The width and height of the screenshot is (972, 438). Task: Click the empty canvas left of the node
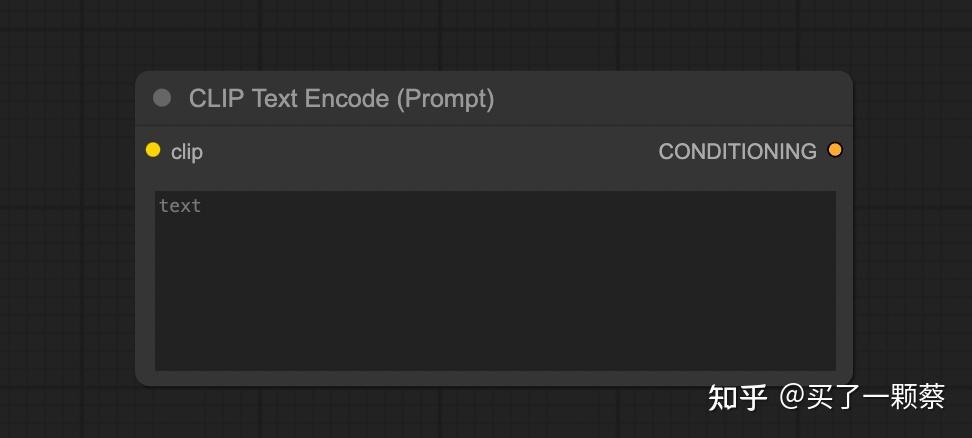65,230
